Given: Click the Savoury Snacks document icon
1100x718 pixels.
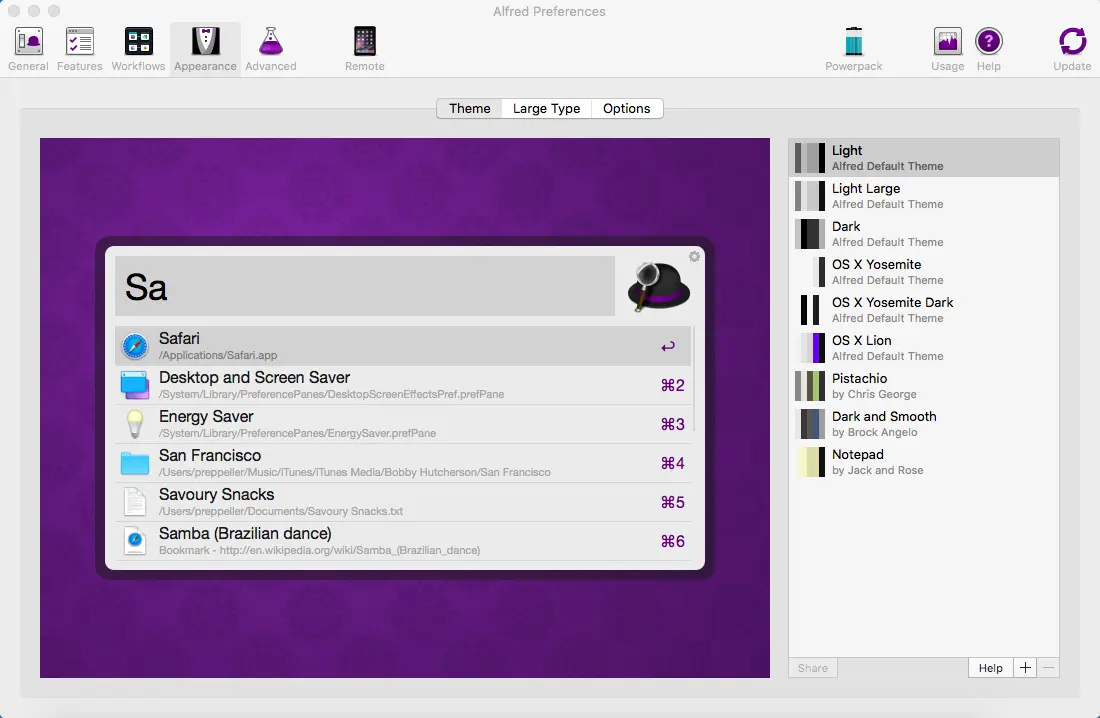Looking at the screenshot, I should coord(135,503).
